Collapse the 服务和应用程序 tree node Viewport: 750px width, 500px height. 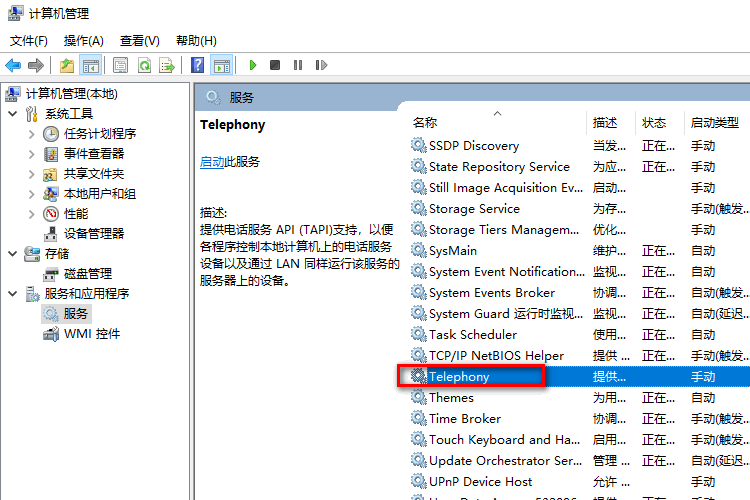click(13, 293)
